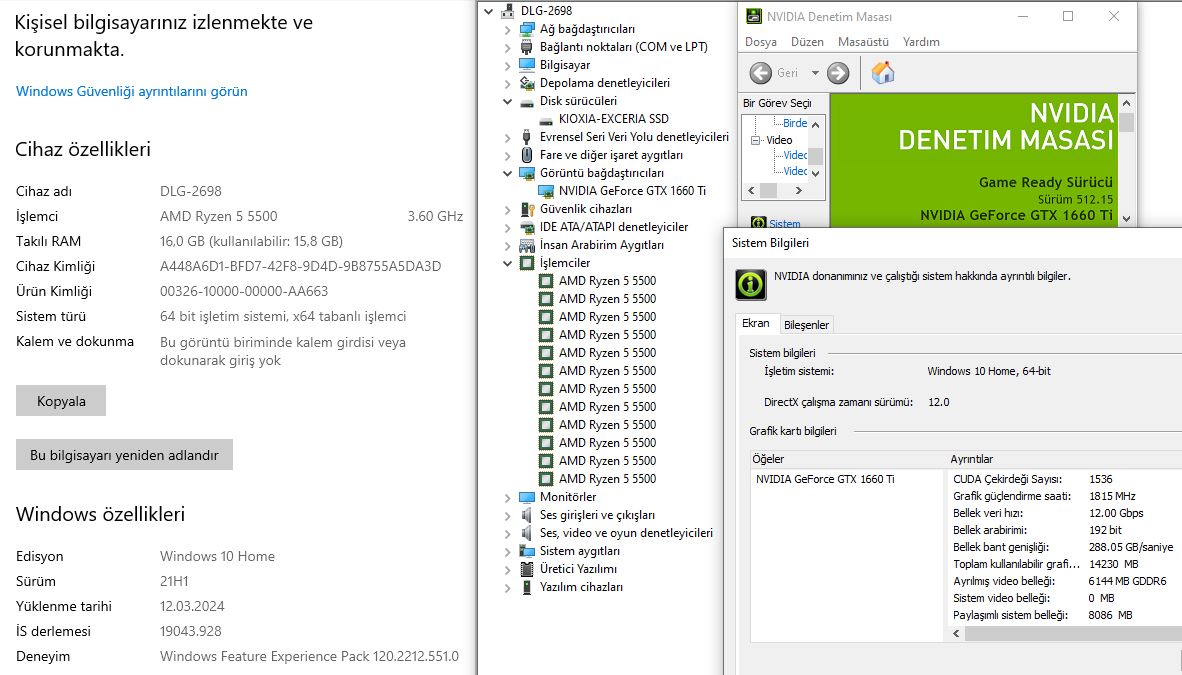Collapse the Video node in NVIDIA task tree
The height and width of the screenshot is (675, 1182).
(755, 140)
